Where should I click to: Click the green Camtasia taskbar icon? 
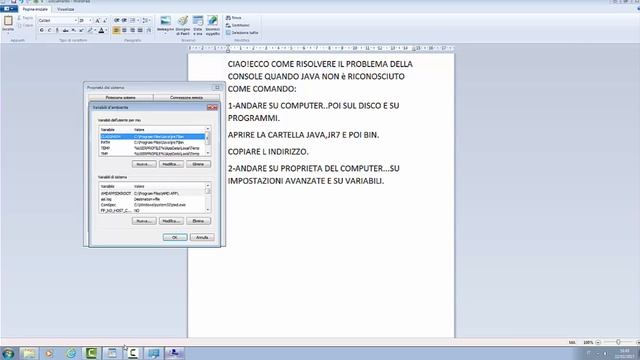pyautogui.click(x=91, y=353)
